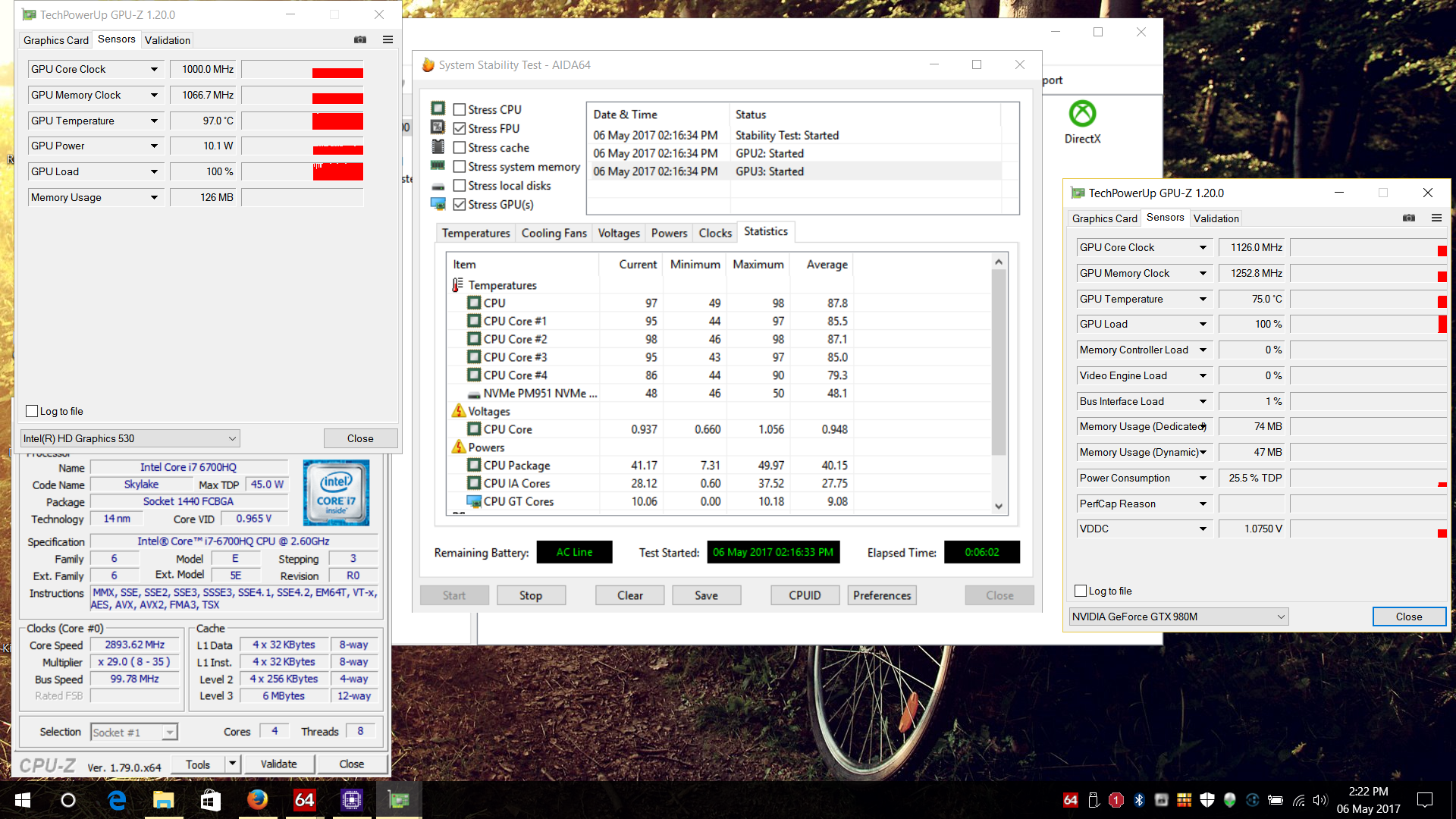Open Validation tab in NVIDIA GPU-Z
1456x819 pixels.
(1216, 218)
